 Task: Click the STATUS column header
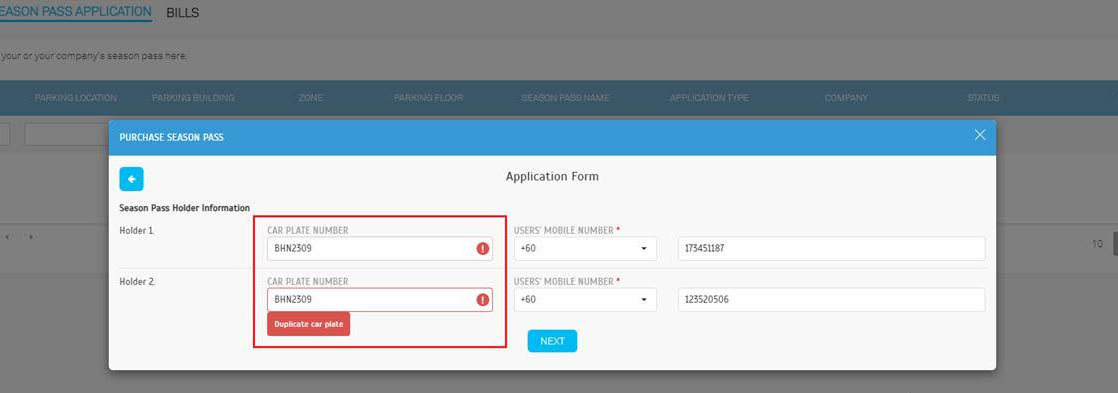click(x=983, y=98)
